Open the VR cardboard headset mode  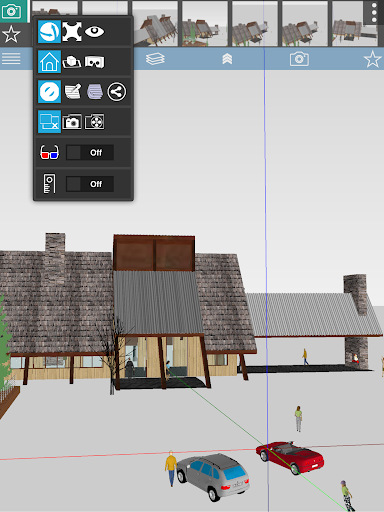(95, 62)
